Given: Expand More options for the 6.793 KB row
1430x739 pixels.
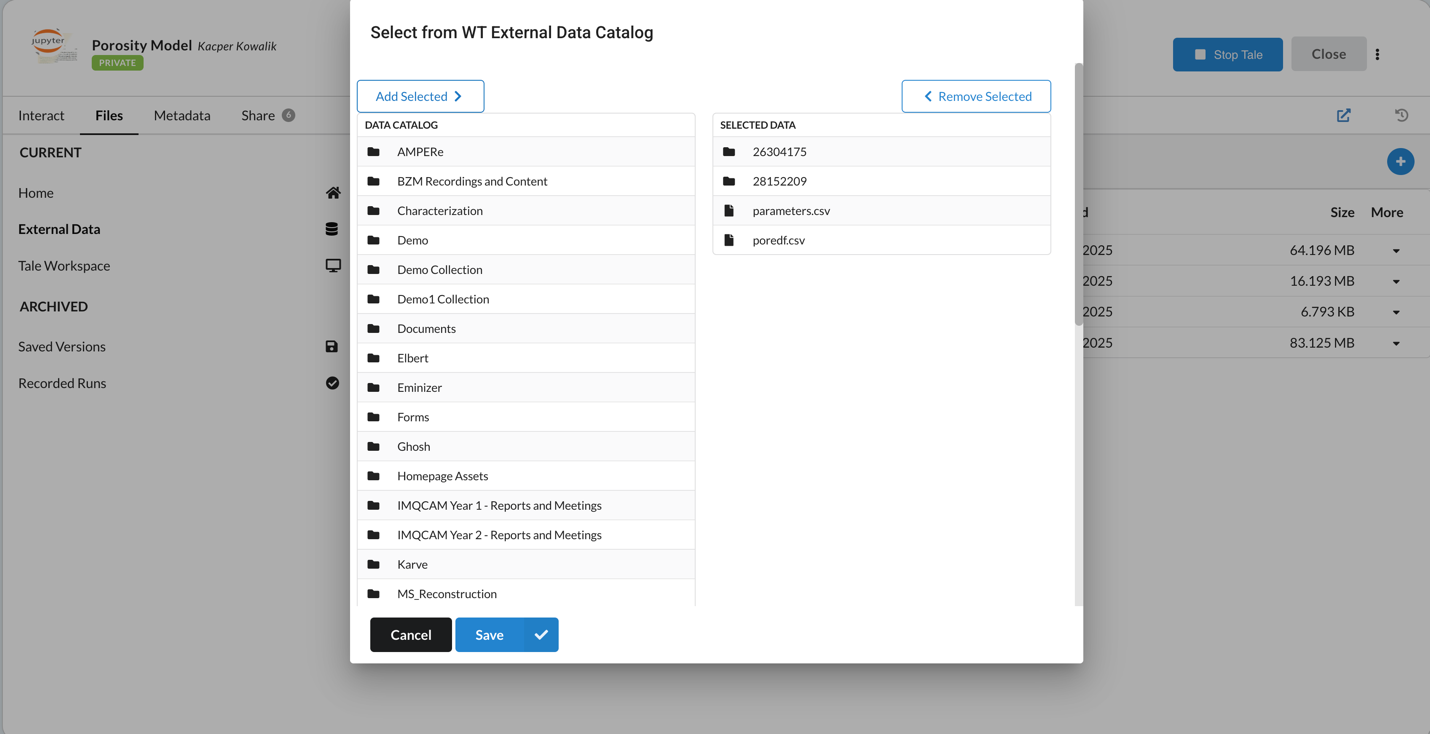Looking at the screenshot, I should pos(1396,311).
